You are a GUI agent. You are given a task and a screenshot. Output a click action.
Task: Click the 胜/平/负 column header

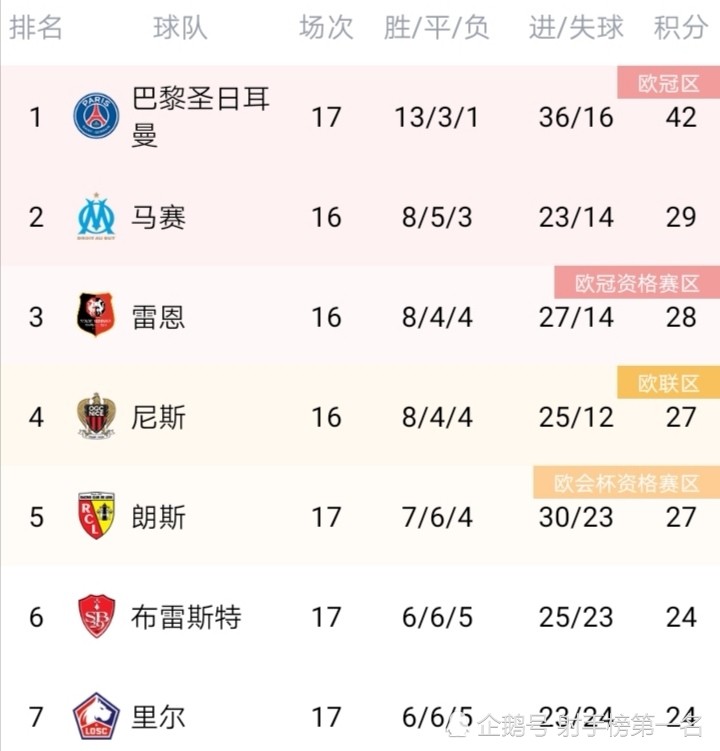pyautogui.click(x=436, y=27)
